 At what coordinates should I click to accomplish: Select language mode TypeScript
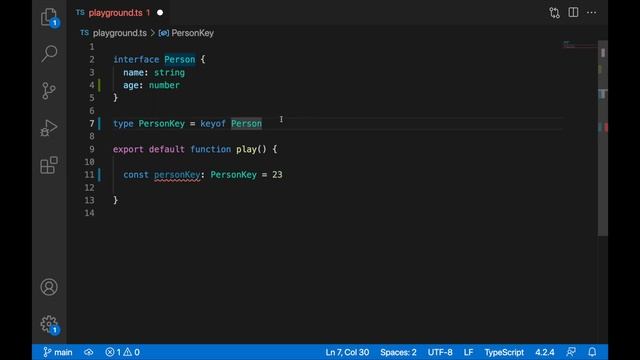pyautogui.click(x=504, y=352)
